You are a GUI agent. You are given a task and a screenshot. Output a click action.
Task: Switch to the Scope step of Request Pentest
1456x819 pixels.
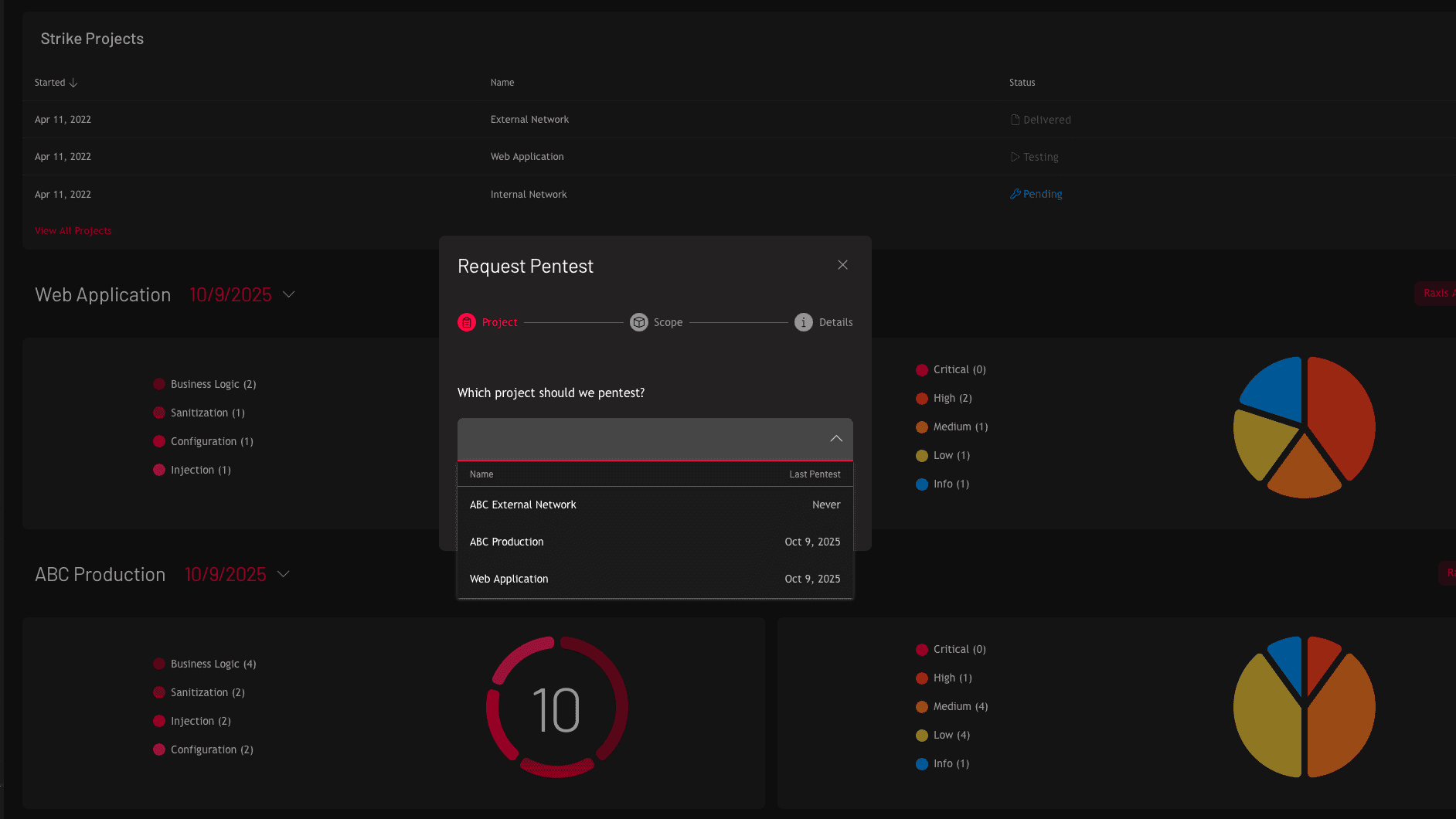tap(655, 322)
